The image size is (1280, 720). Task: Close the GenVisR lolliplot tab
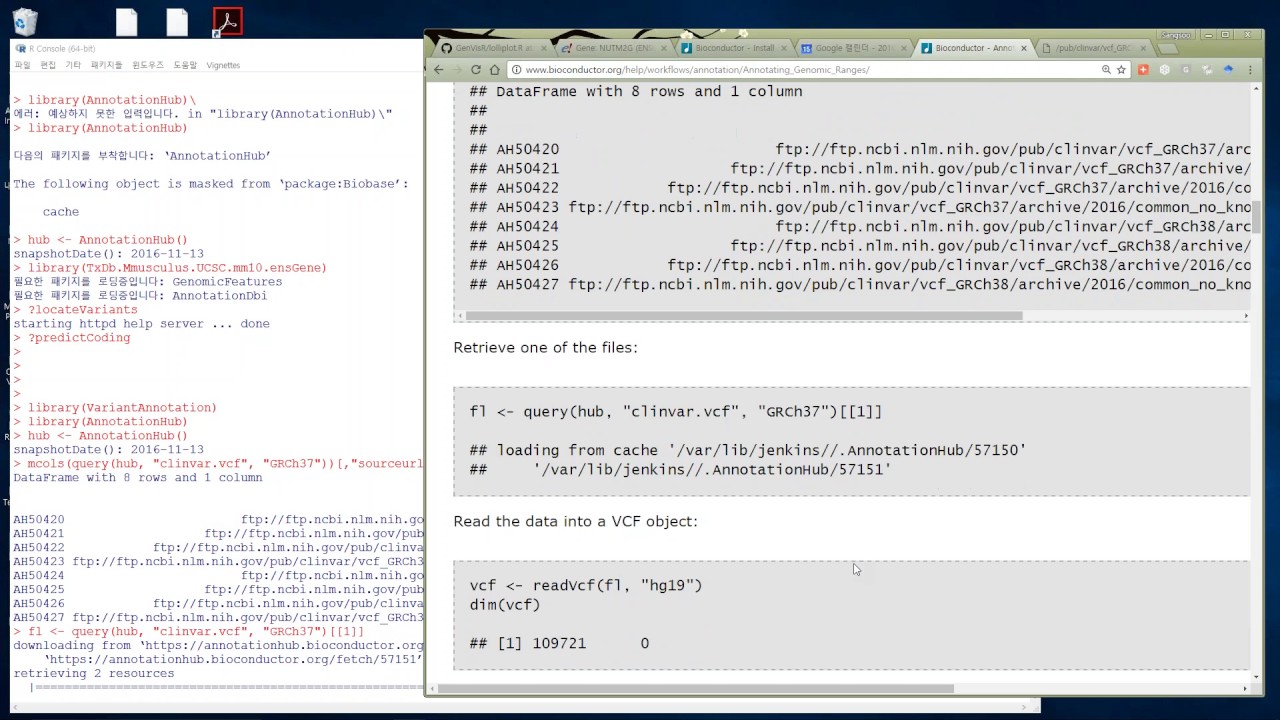pos(543,47)
